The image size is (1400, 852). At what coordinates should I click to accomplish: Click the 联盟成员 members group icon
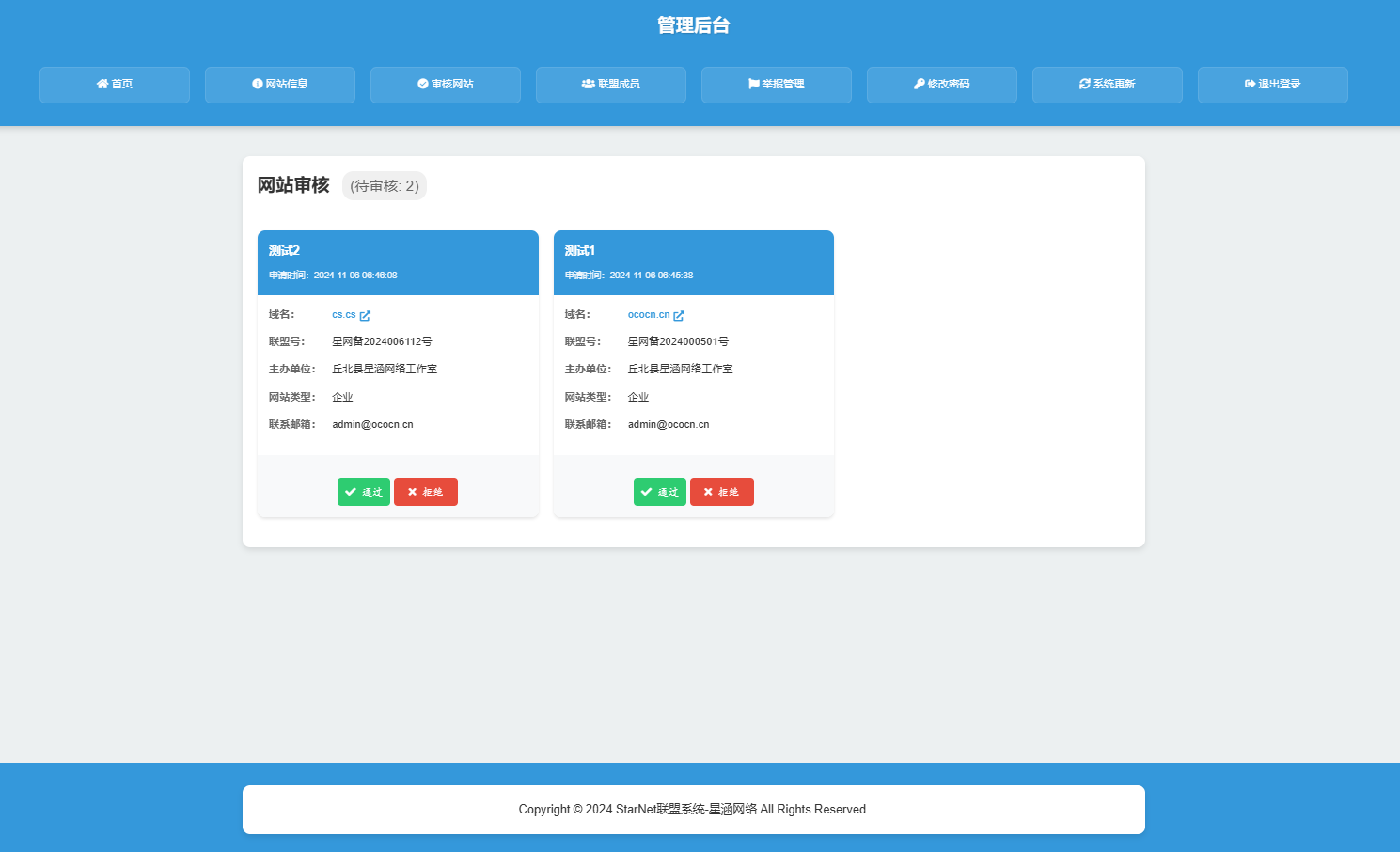[588, 85]
